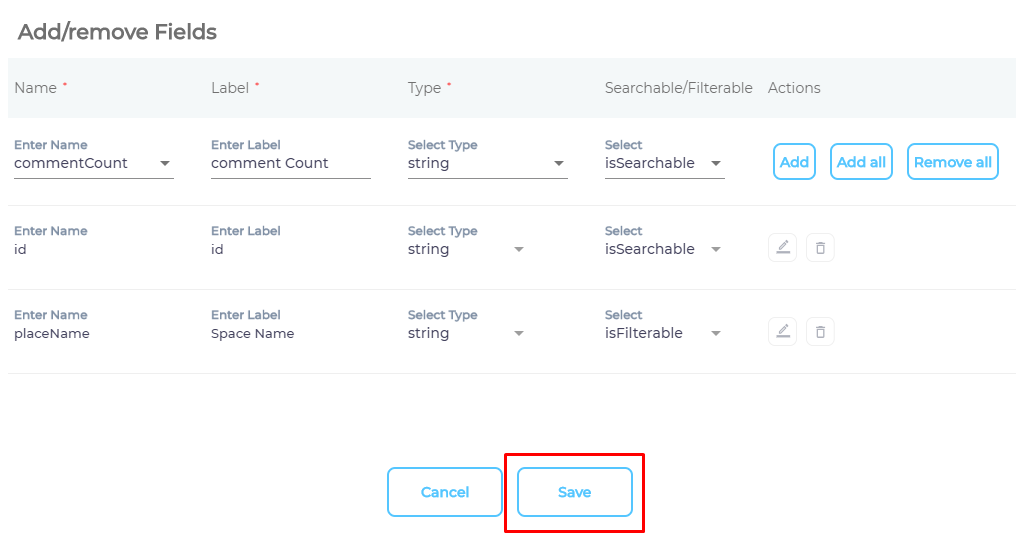Expand type dropdown for the id row
This screenshot has width=1027, height=544.
click(518, 249)
